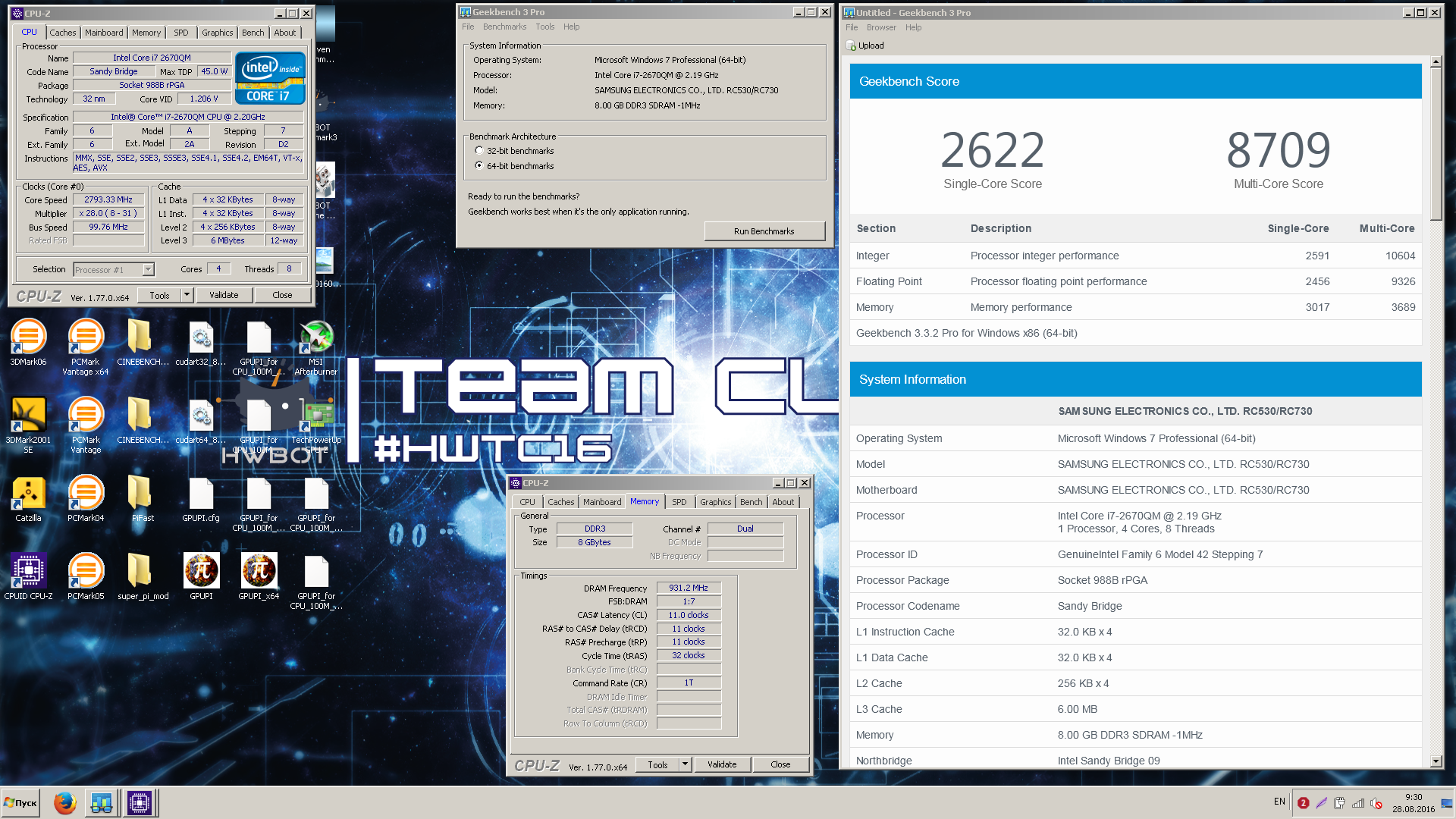
Task: Click the network signal tray icon
Action: tap(1358, 803)
